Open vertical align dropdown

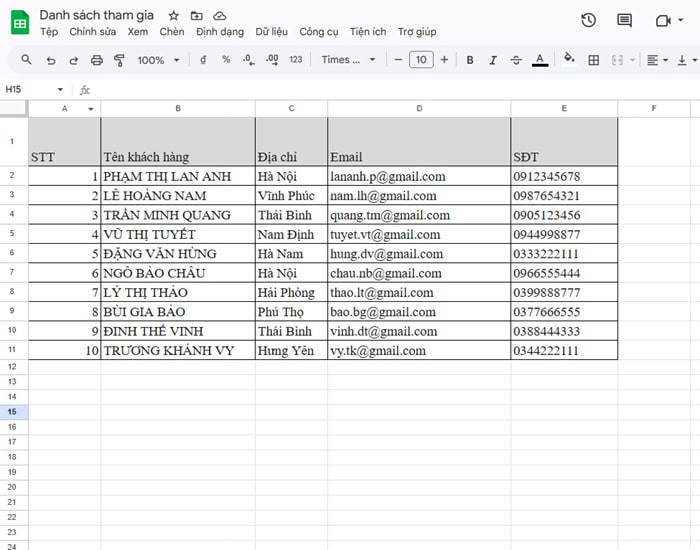point(687,60)
